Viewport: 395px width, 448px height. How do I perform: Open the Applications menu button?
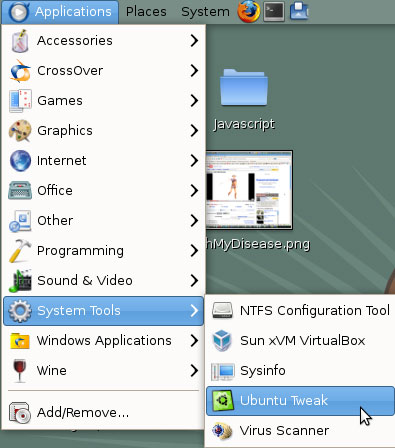60,12
